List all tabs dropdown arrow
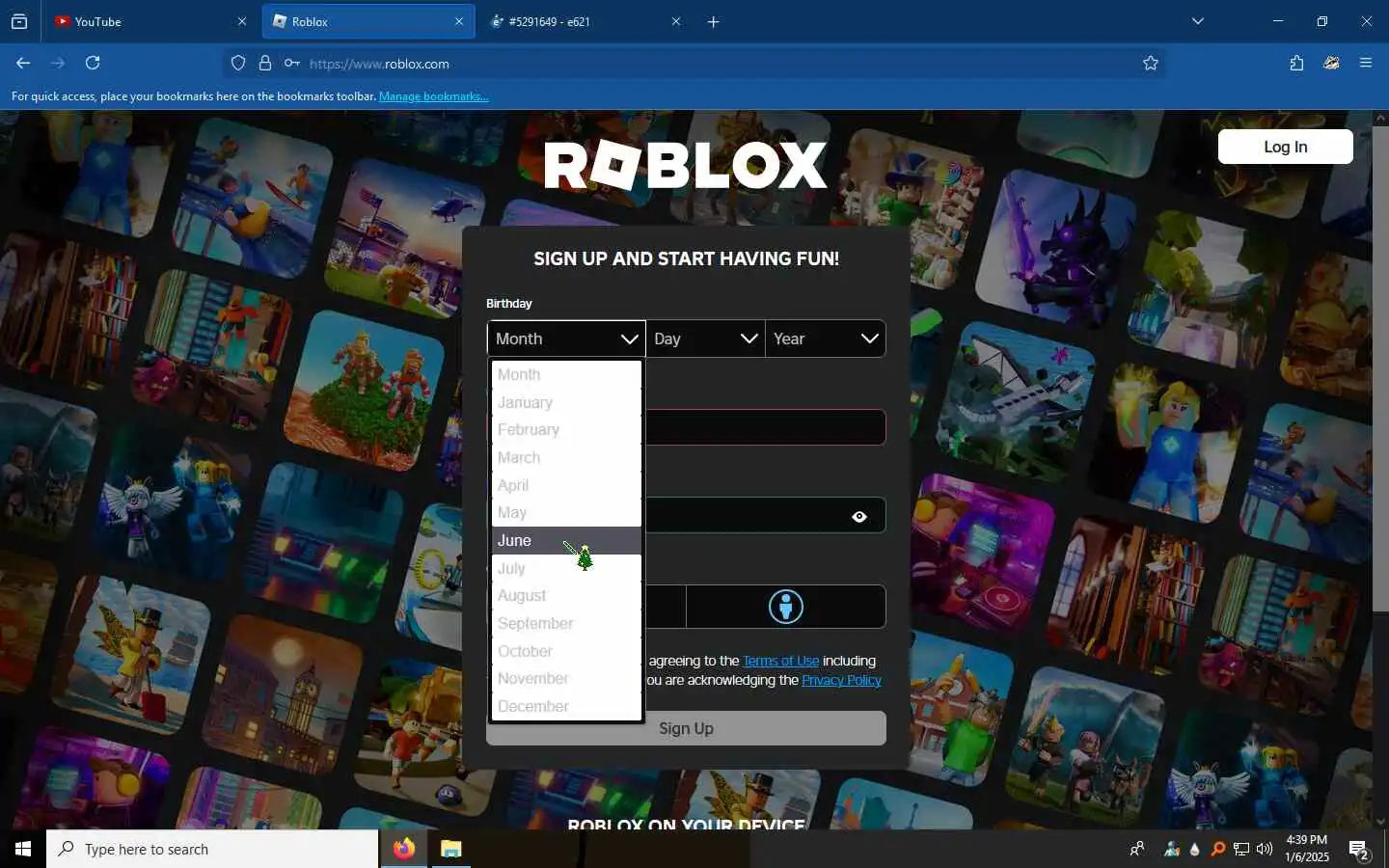Viewport: 1389px width, 868px height. click(1198, 21)
